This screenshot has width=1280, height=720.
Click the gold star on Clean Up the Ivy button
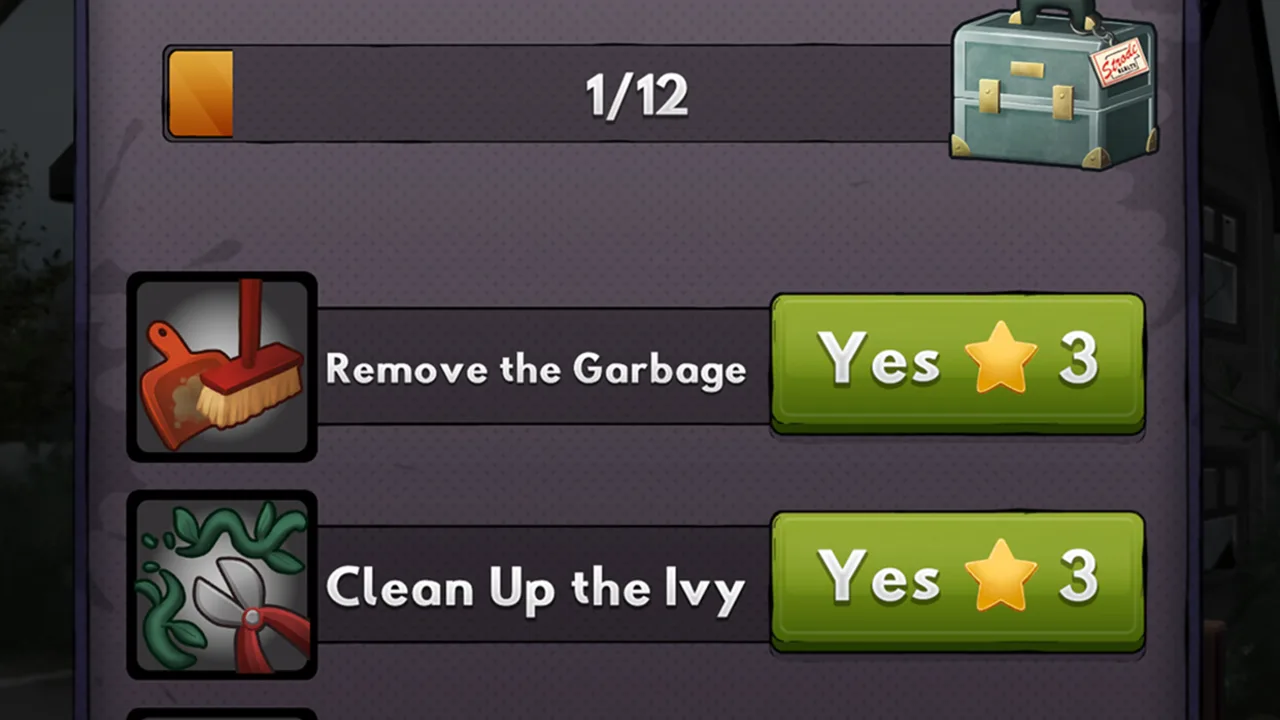coord(1001,577)
